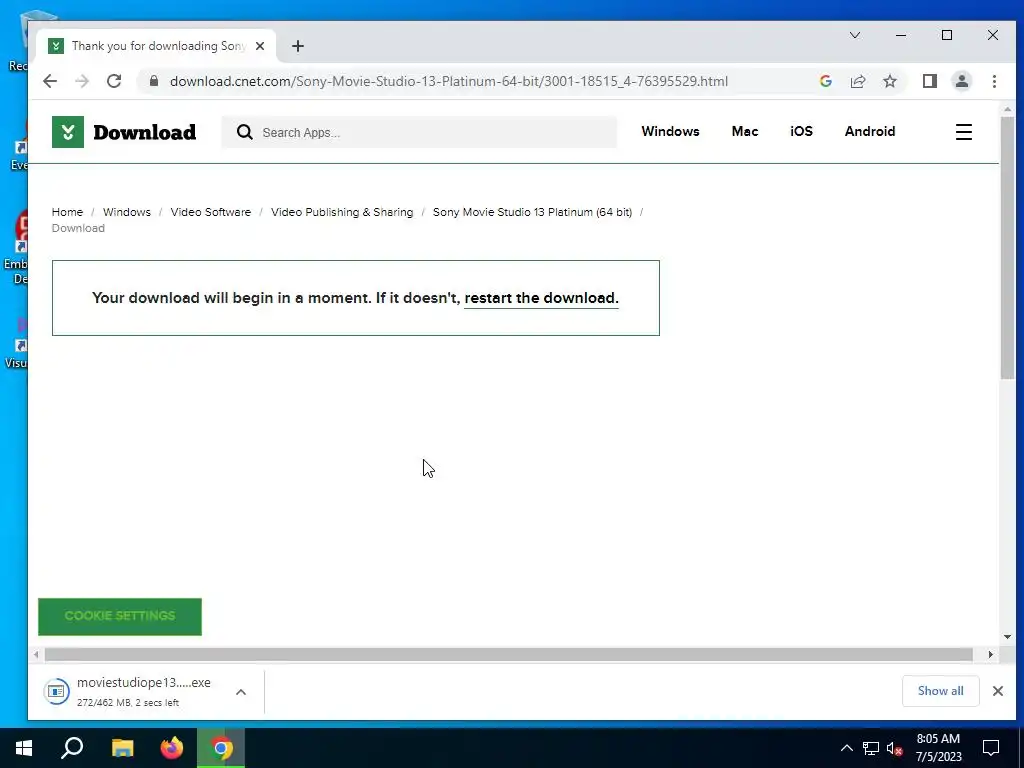Close the Thank you for downloading tab

[x=260, y=46]
